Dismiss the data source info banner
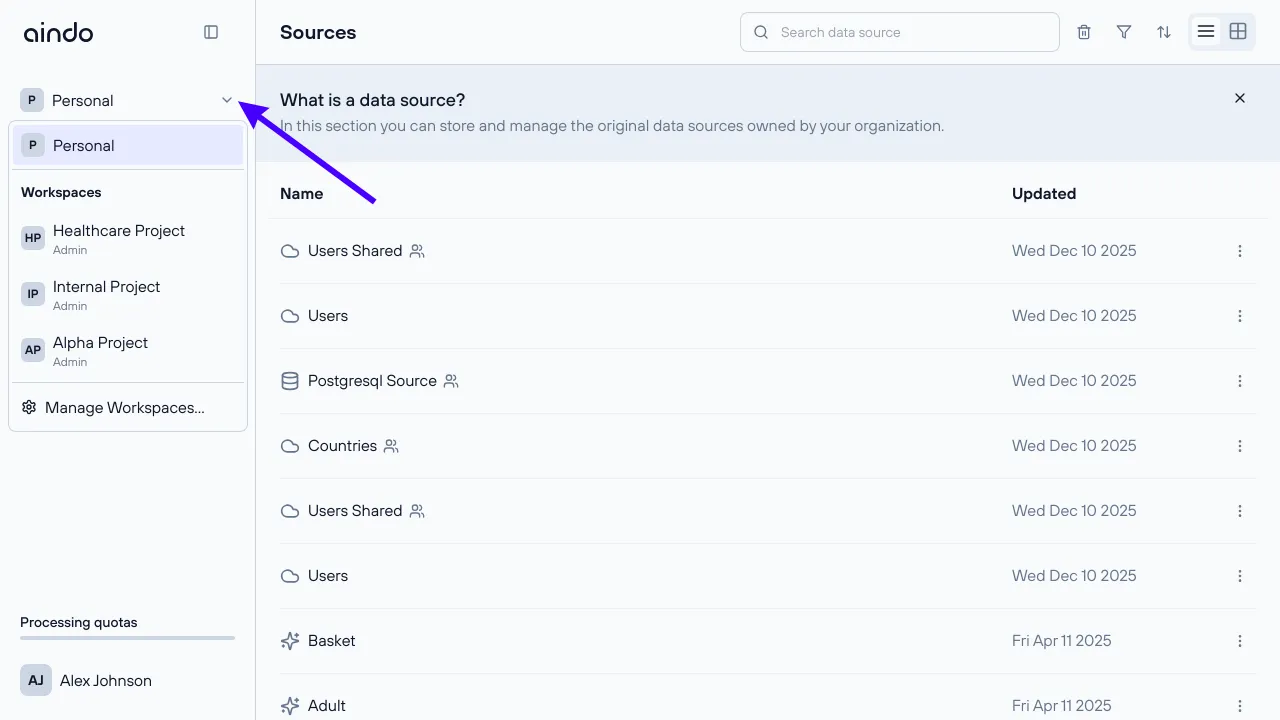Image resolution: width=1280 pixels, height=720 pixels. tap(1240, 98)
